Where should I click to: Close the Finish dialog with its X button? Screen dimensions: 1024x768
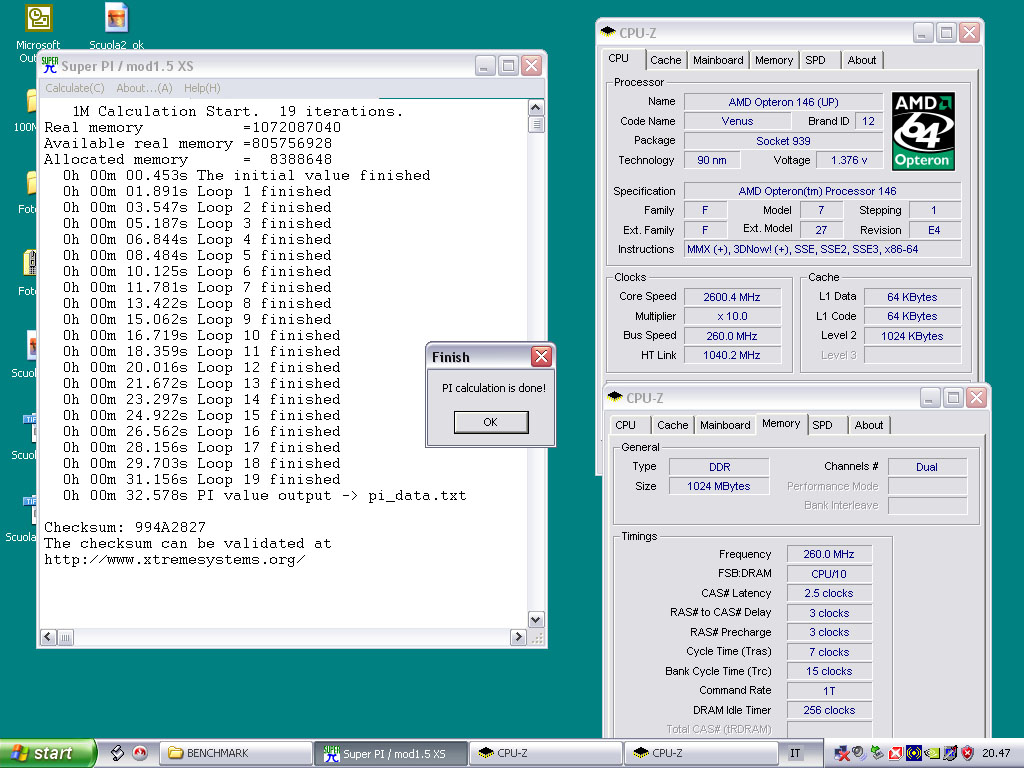click(x=541, y=356)
